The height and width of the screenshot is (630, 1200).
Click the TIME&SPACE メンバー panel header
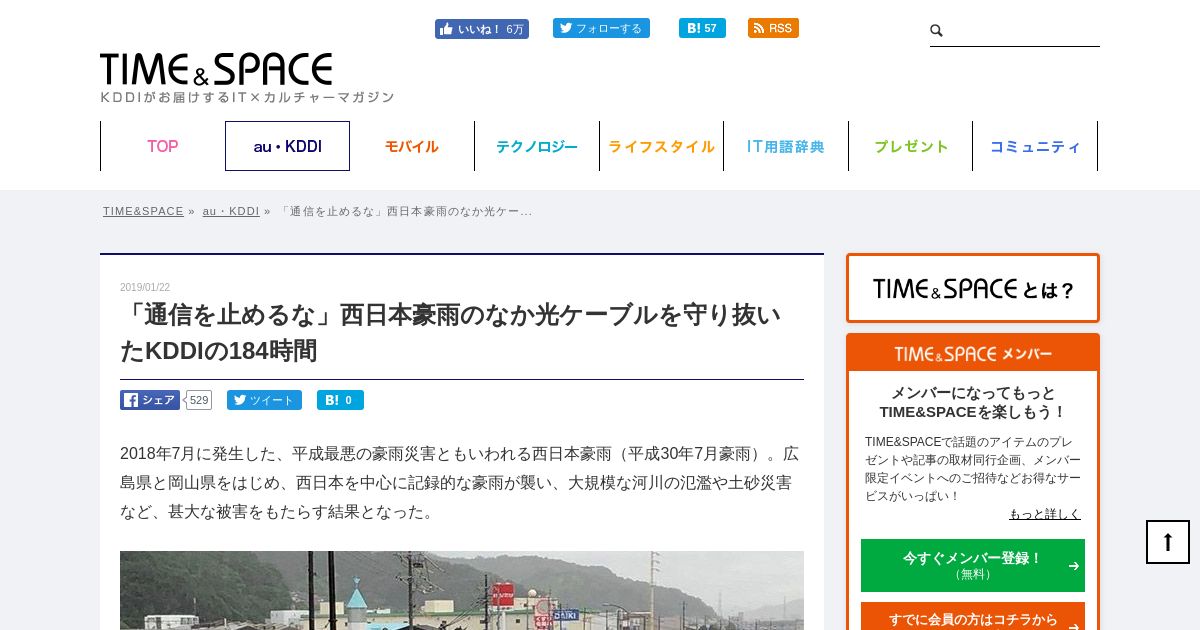click(973, 353)
